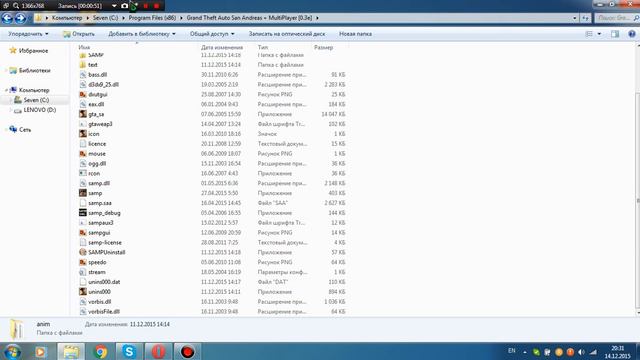Open Skype from the taskbar
This screenshot has width=640, height=360.
point(129,351)
